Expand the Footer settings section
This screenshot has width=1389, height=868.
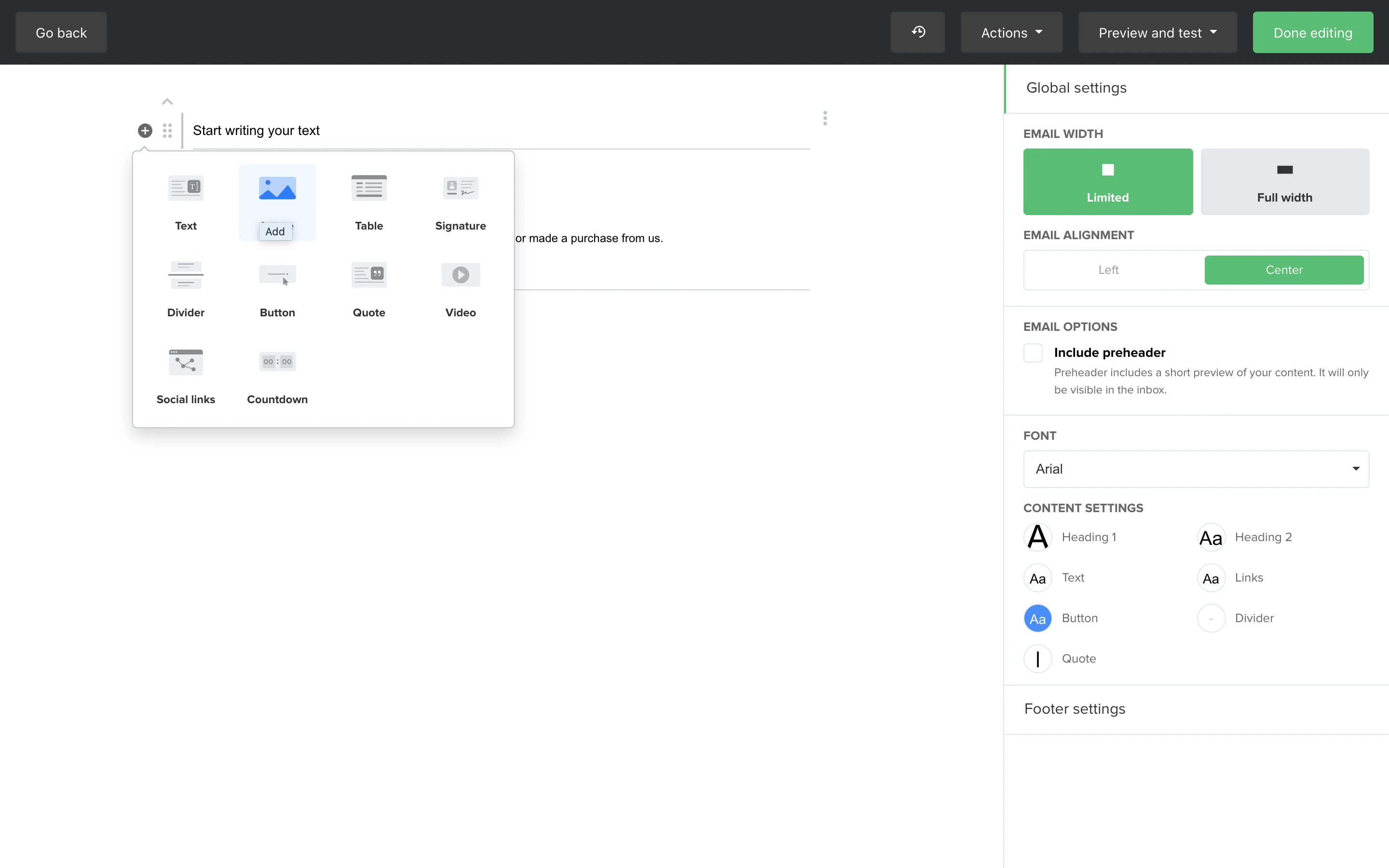coord(1075,709)
